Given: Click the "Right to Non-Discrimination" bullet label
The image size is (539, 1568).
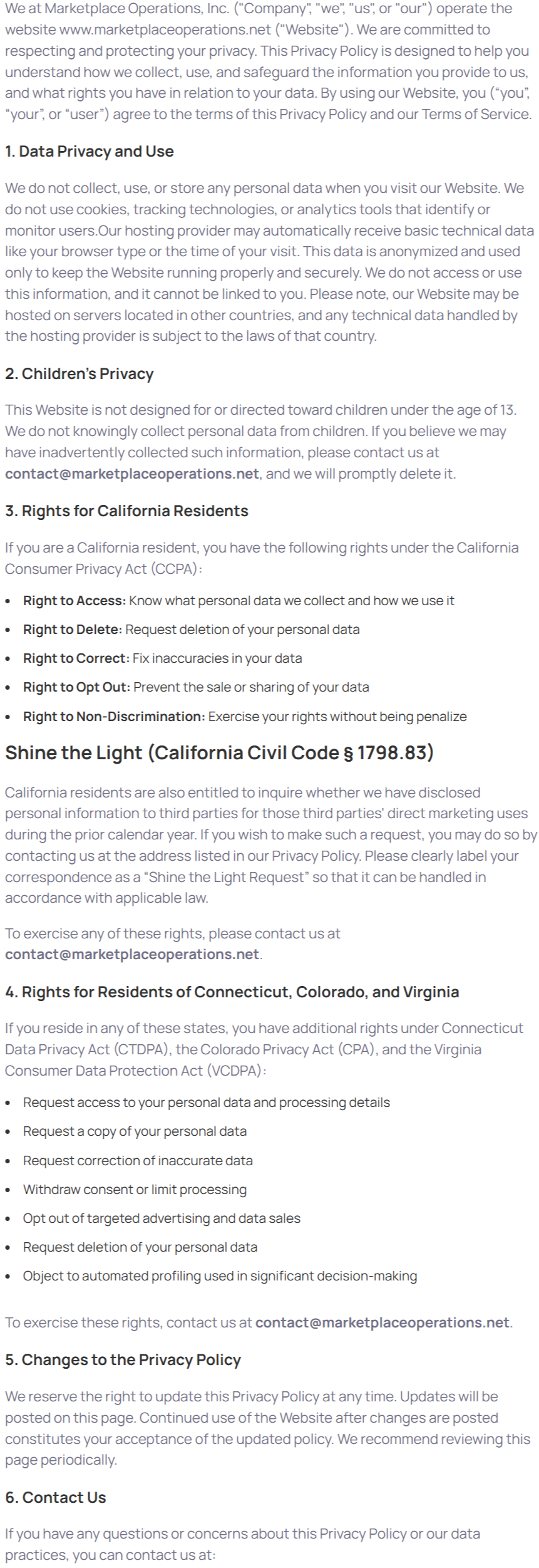Looking at the screenshot, I should [114, 717].
